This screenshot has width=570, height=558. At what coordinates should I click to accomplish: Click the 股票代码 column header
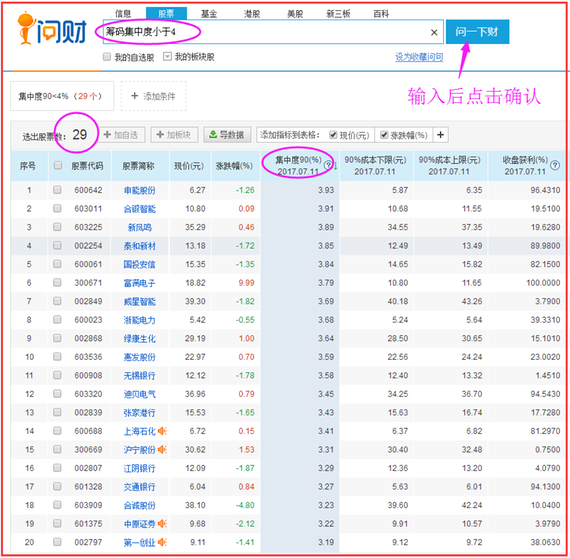pos(87,166)
